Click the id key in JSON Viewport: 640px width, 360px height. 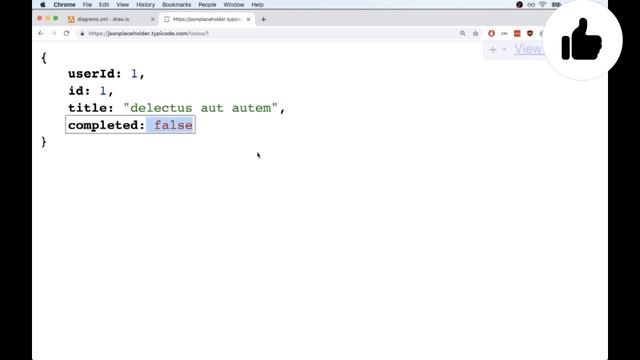pyautogui.click(x=79, y=91)
